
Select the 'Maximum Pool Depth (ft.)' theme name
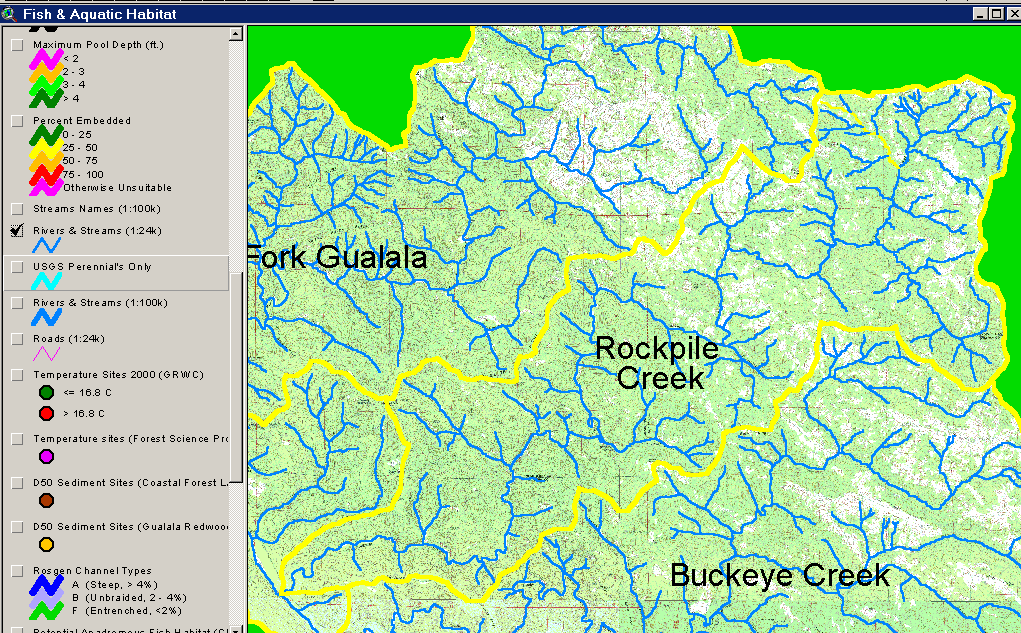coord(98,45)
